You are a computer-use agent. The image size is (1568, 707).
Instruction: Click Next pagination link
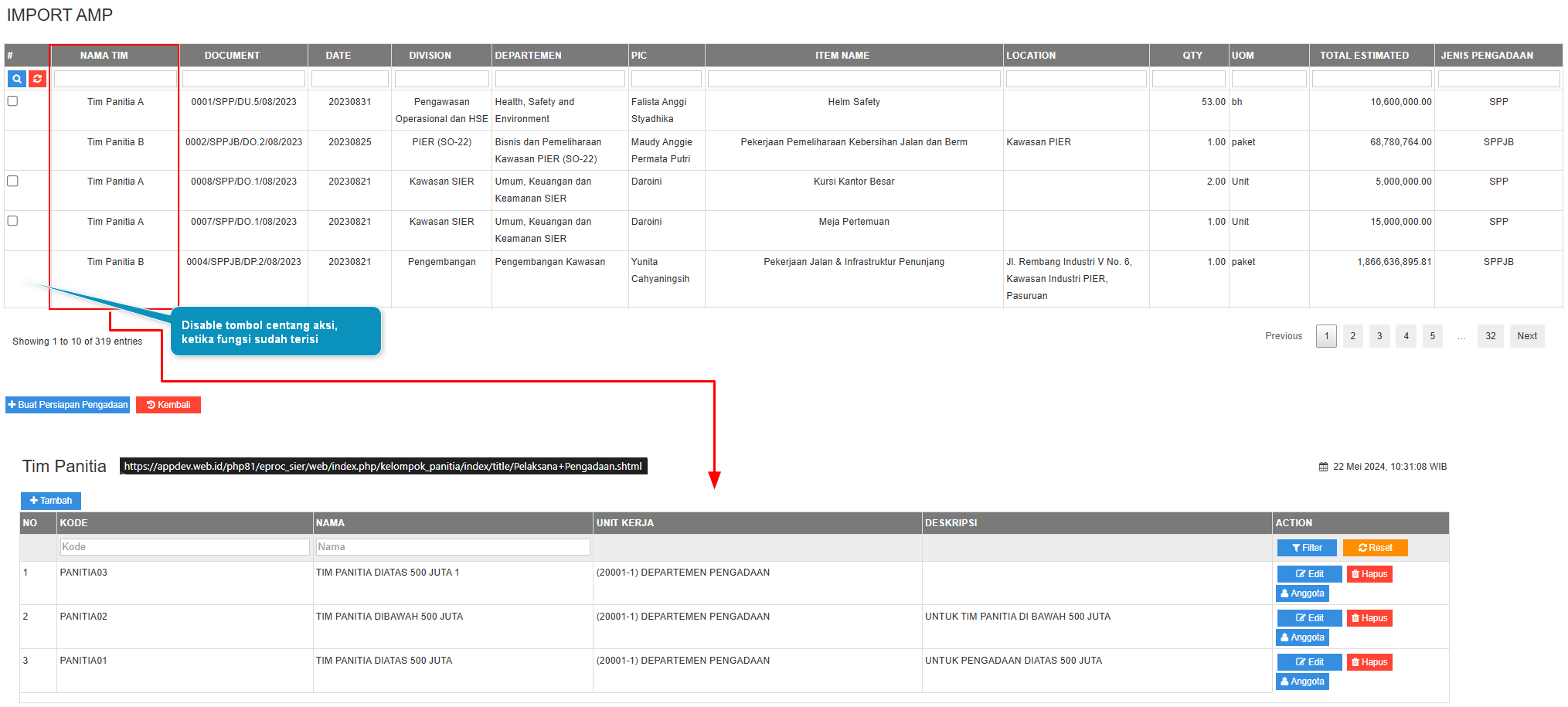[x=1526, y=336]
